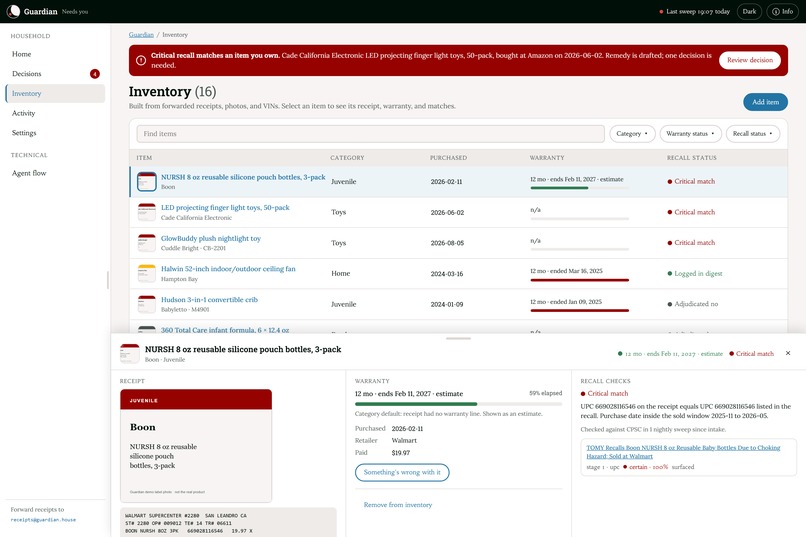Click the Hudson crib expired warranty bar

(x=579, y=310)
